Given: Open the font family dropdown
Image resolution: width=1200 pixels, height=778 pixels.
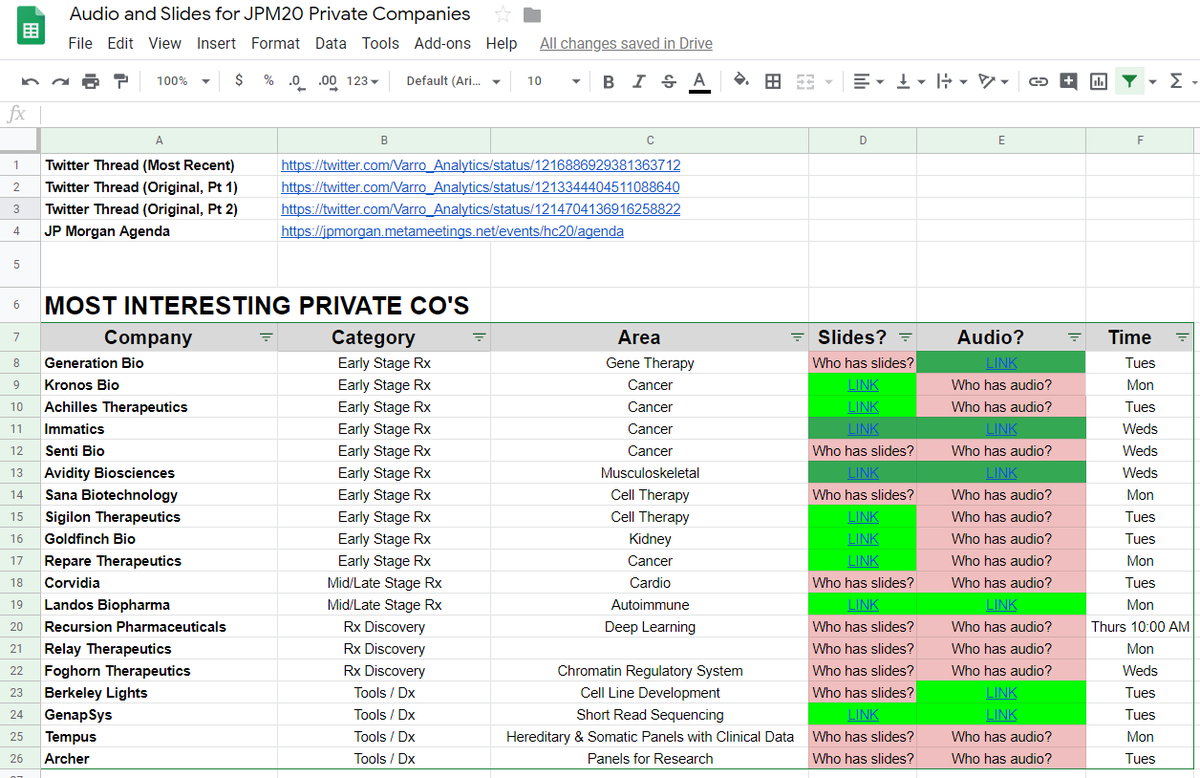Looking at the screenshot, I should (453, 81).
